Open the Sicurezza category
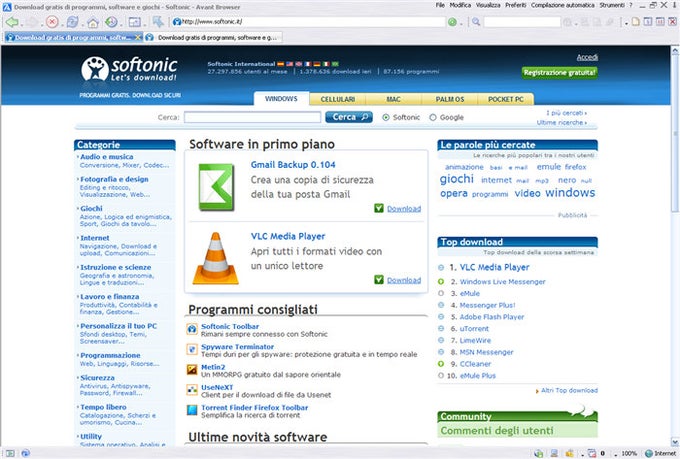The image size is (680, 459). point(97,378)
